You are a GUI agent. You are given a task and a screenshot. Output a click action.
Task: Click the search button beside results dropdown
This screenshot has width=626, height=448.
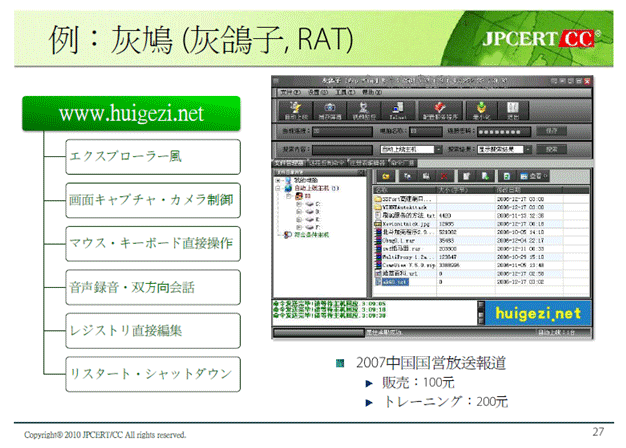click(x=551, y=149)
